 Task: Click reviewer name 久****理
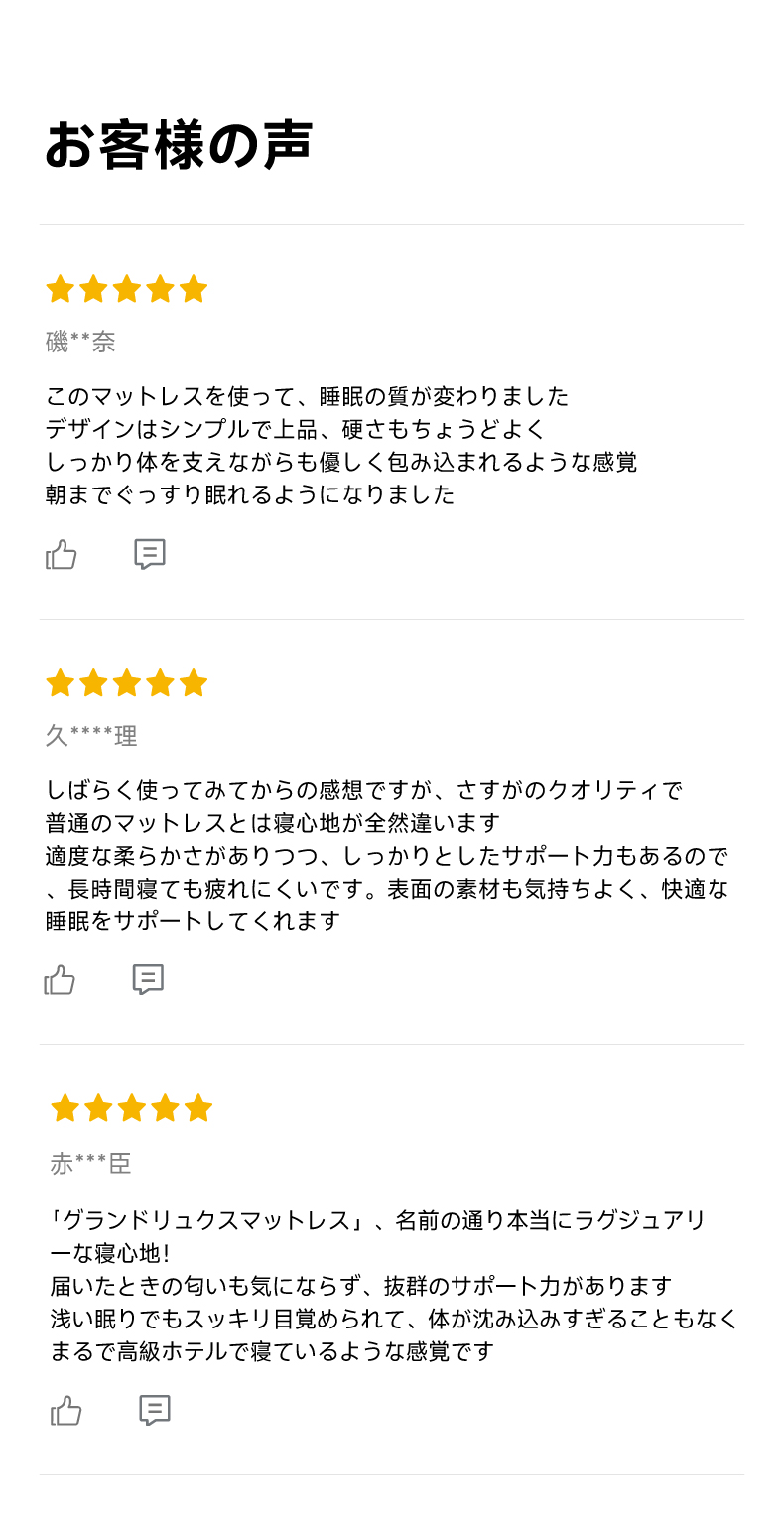click(x=91, y=736)
